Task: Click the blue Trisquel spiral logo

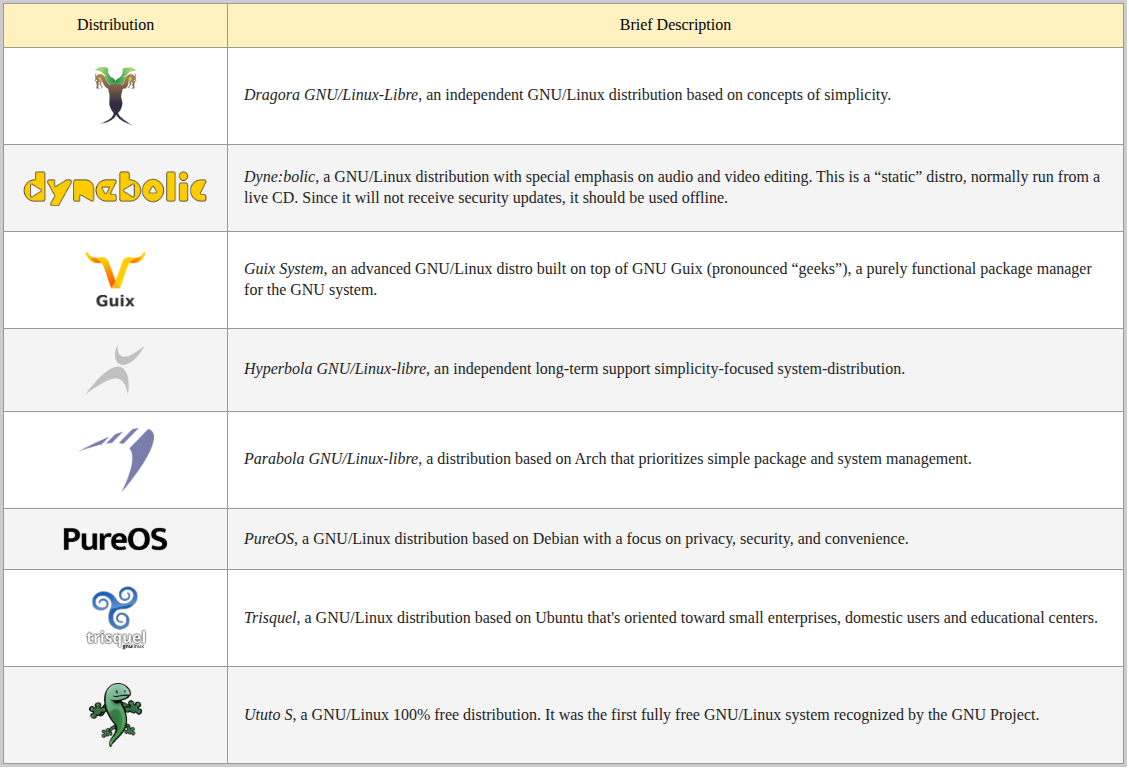Action: [116, 618]
